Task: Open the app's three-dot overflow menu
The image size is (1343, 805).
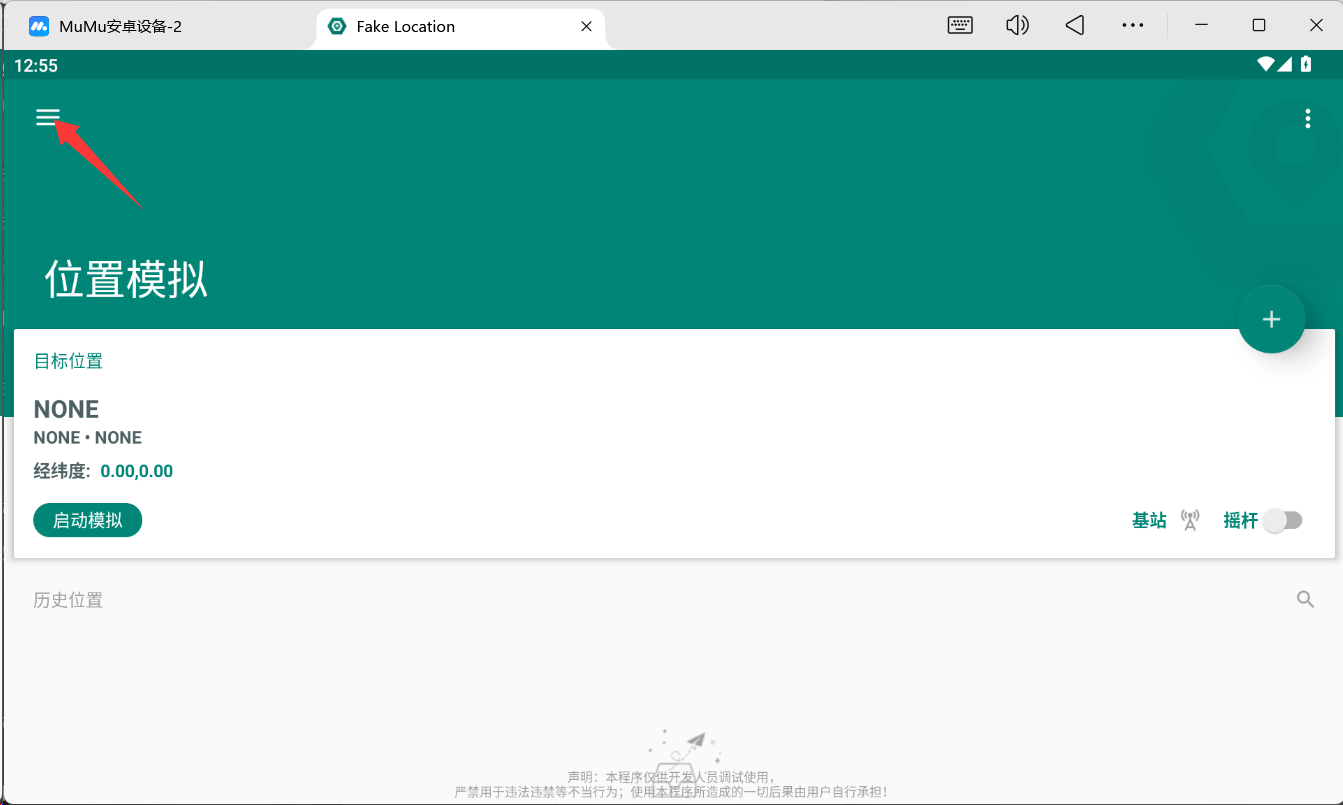Action: pyautogui.click(x=1307, y=120)
